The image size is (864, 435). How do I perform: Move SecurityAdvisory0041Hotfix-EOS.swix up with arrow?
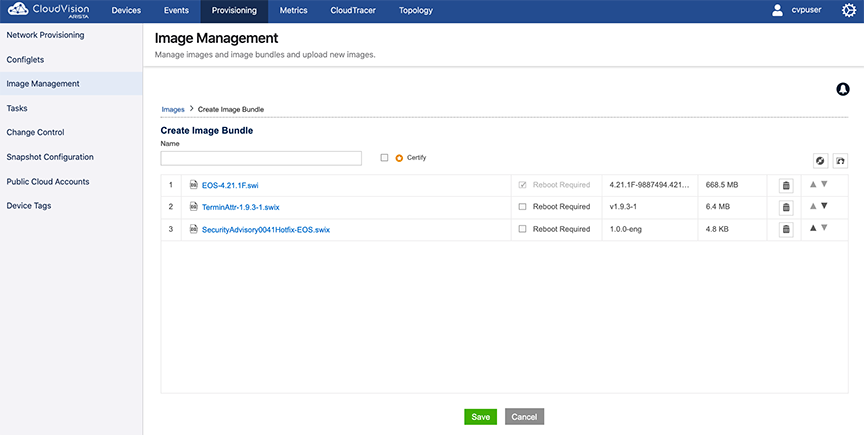click(x=813, y=227)
